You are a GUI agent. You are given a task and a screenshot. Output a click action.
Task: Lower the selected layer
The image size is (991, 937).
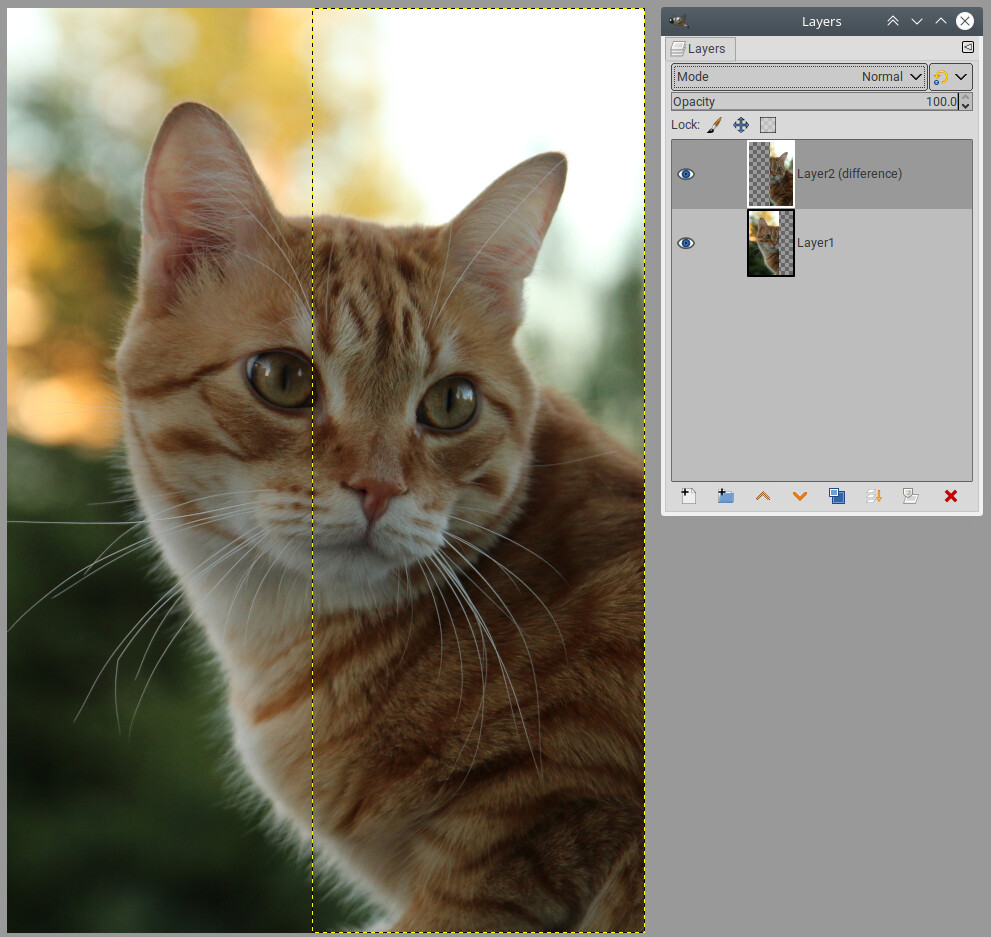pyautogui.click(x=800, y=496)
